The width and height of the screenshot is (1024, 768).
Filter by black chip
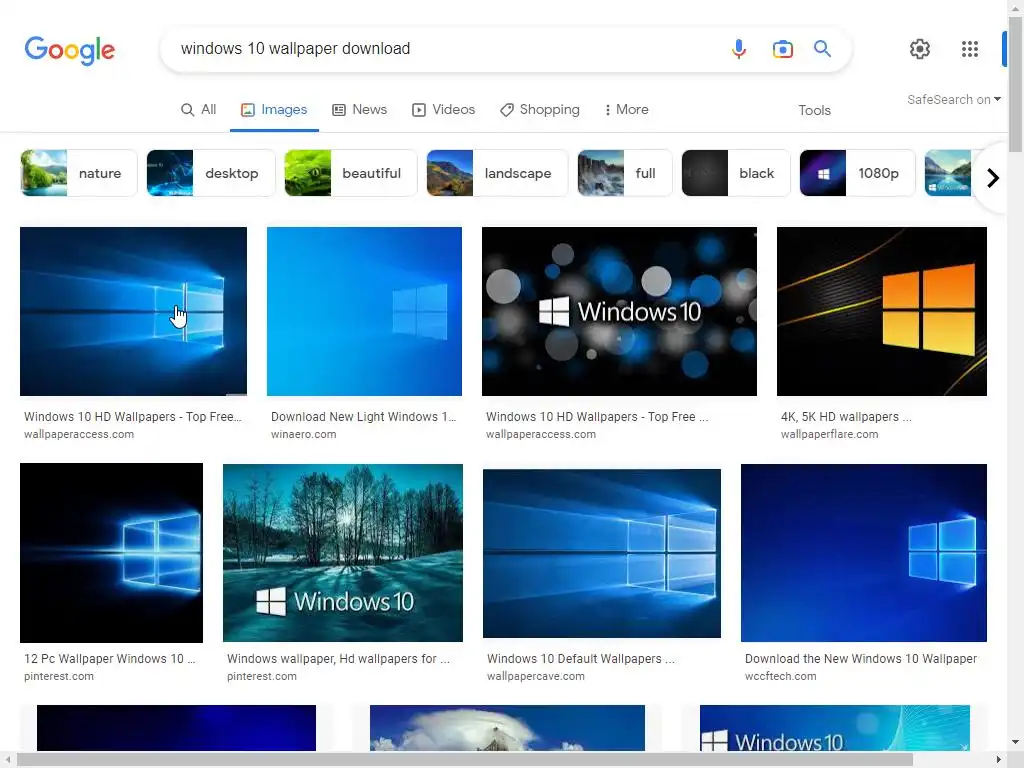736,173
